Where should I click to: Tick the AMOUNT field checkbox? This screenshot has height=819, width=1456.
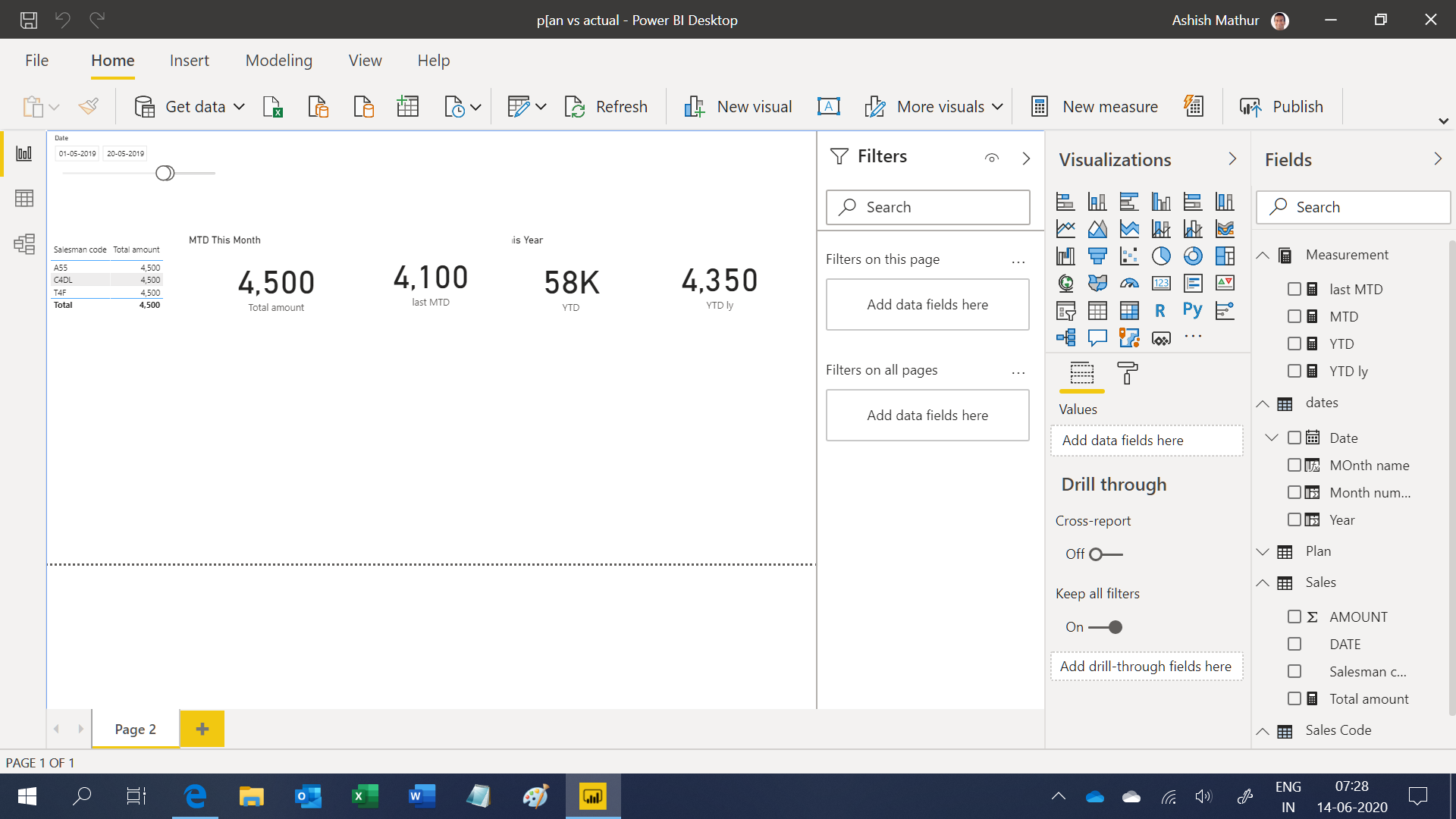1294,617
